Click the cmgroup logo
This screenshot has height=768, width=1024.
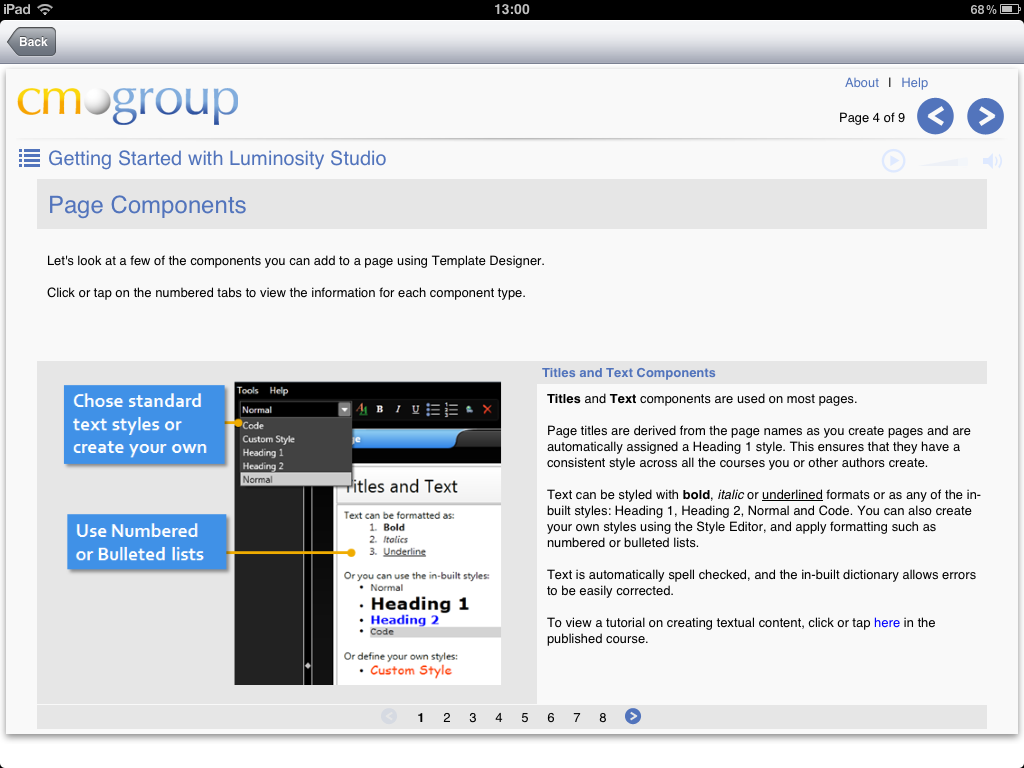point(128,103)
